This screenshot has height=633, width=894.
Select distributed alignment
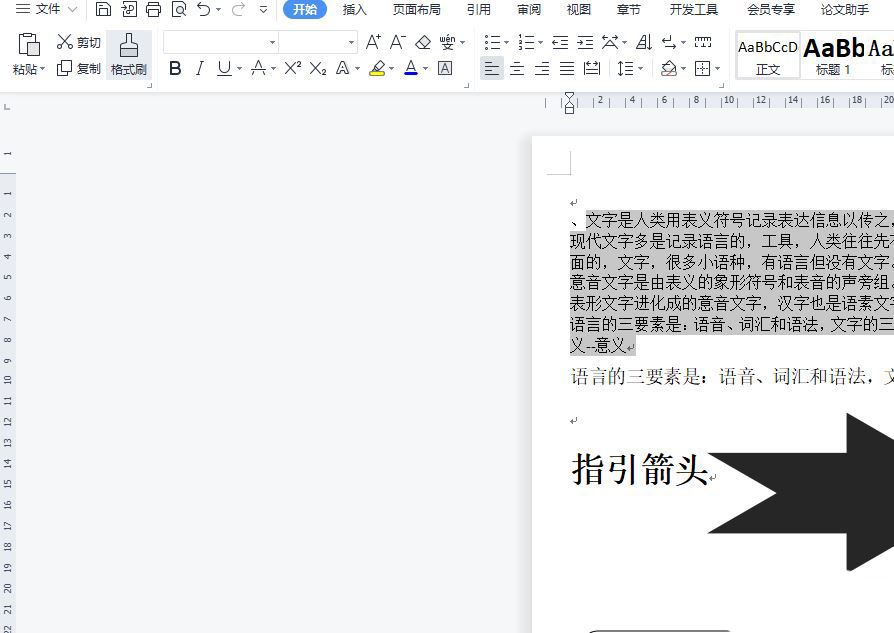pos(592,68)
